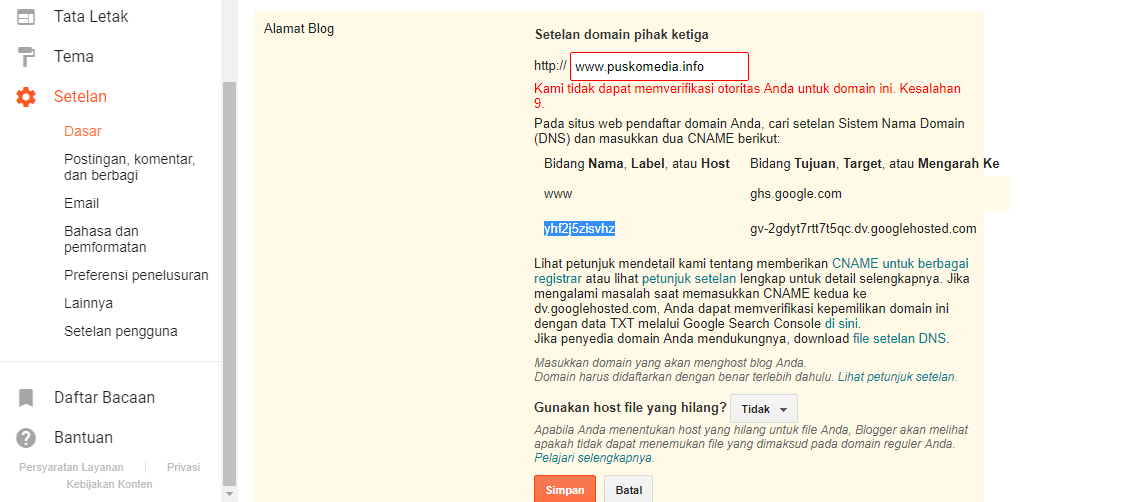Open the Setelan menu item
Image resolution: width=1123 pixels, height=502 pixels.
[x=80, y=97]
